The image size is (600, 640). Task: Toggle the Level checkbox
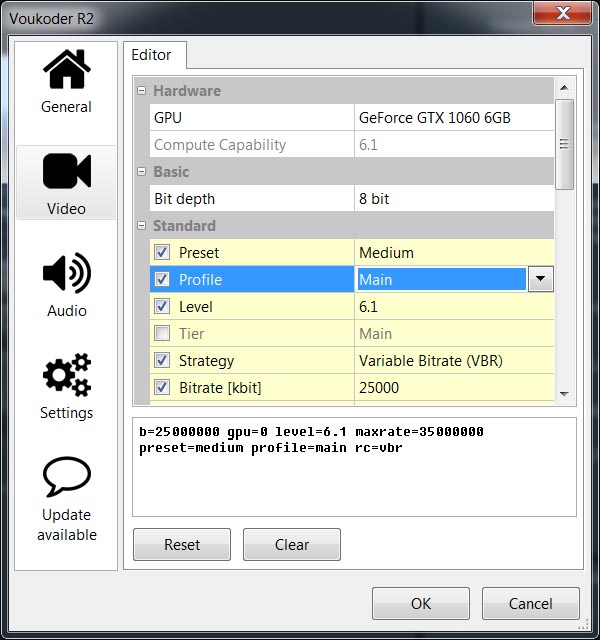click(162, 306)
